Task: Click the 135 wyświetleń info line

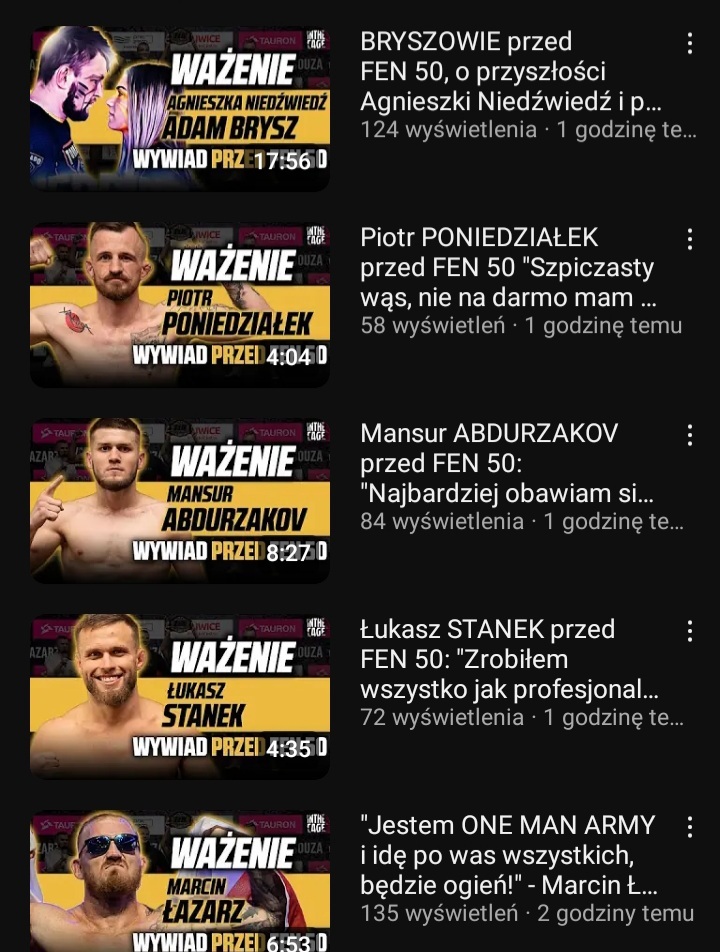Action: pos(527,913)
